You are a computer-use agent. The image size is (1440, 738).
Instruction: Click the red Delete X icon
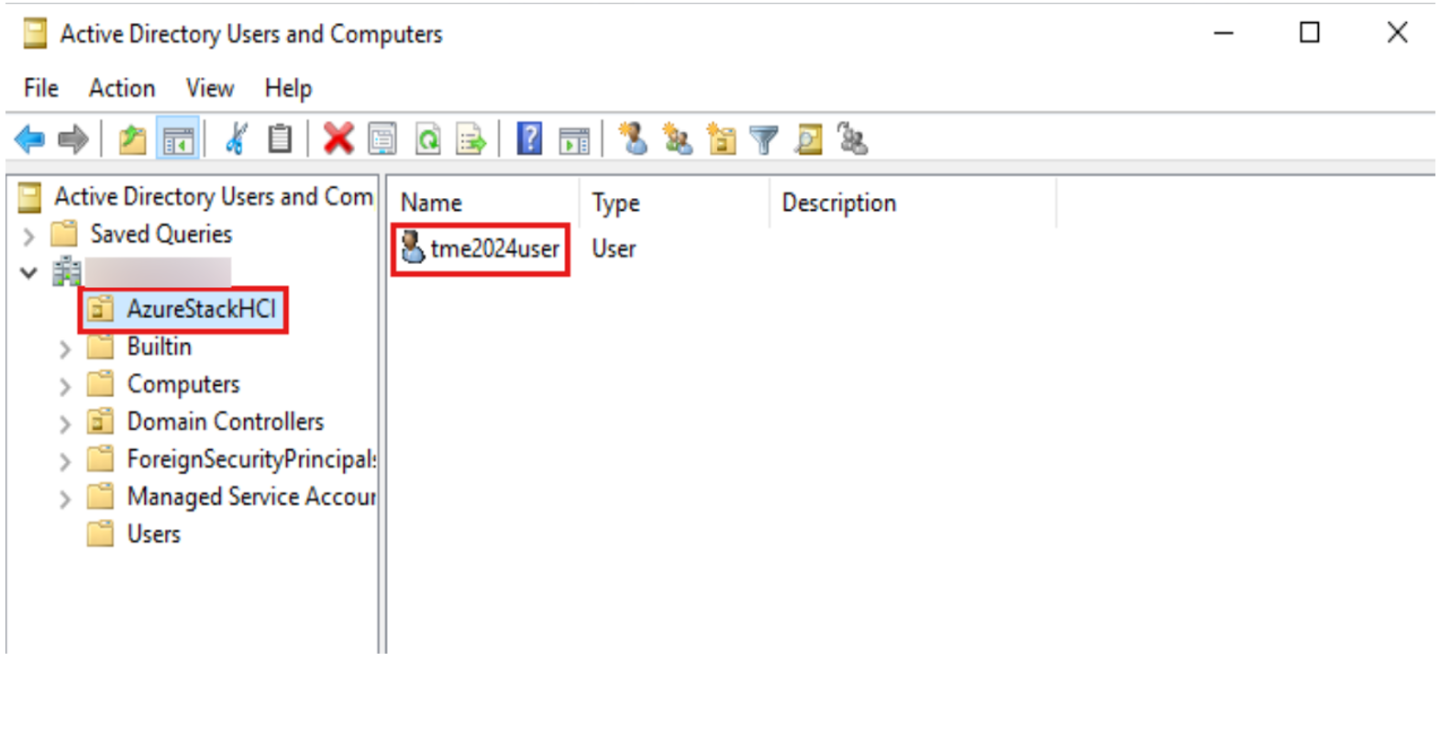pyautogui.click(x=338, y=140)
